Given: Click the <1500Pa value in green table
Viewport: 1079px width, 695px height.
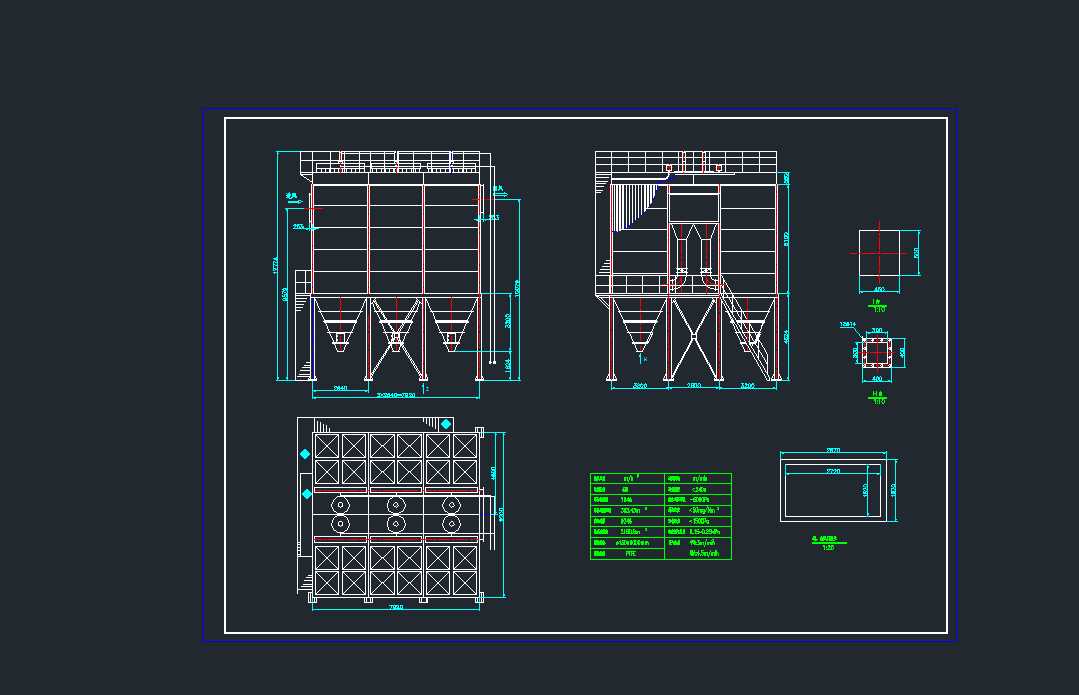Looking at the screenshot, I should [699, 521].
